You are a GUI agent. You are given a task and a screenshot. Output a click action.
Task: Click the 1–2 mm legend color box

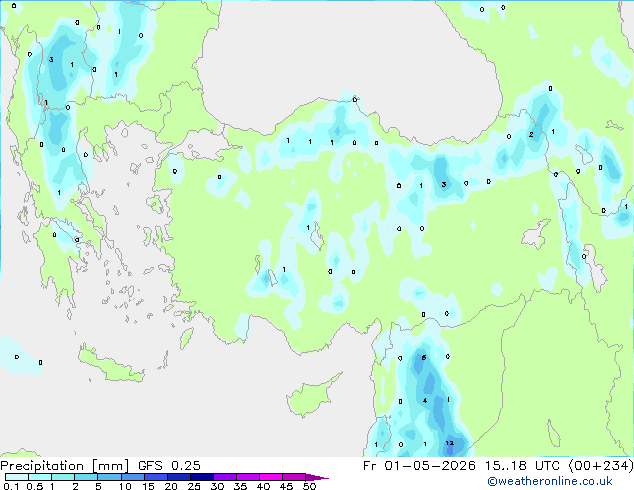[63, 477]
